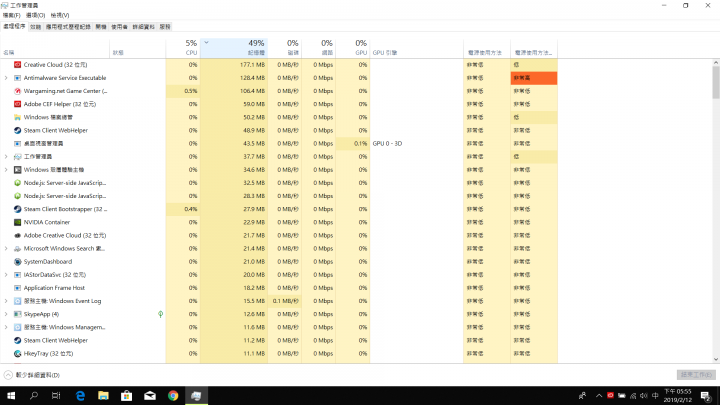Click the Microsoft Windows Search process icon
The height and width of the screenshot is (405, 720).
point(17,248)
